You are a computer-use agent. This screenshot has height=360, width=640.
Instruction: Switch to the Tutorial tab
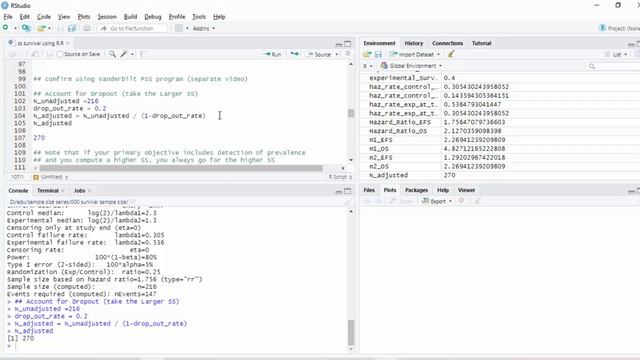[482, 43]
